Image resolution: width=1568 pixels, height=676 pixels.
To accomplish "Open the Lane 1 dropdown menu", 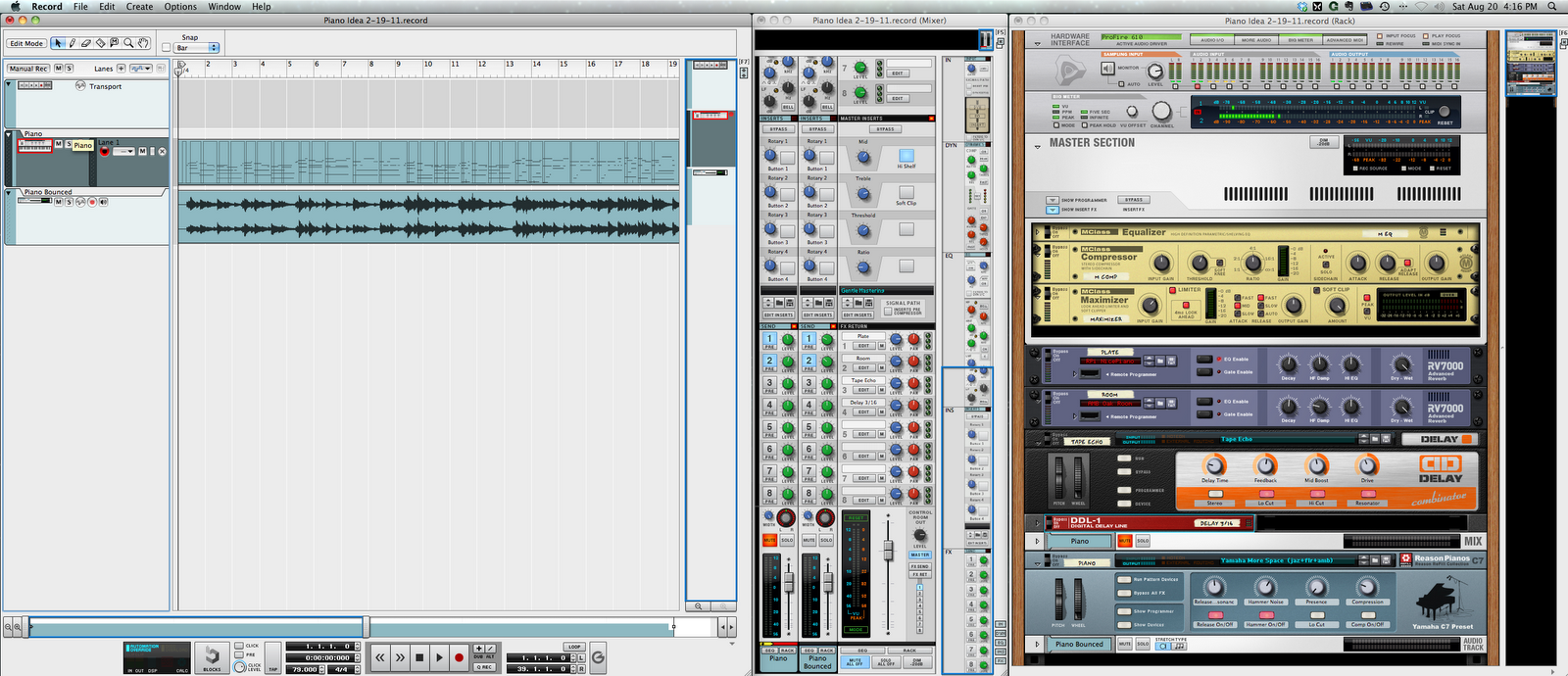I will click(123, 151).
